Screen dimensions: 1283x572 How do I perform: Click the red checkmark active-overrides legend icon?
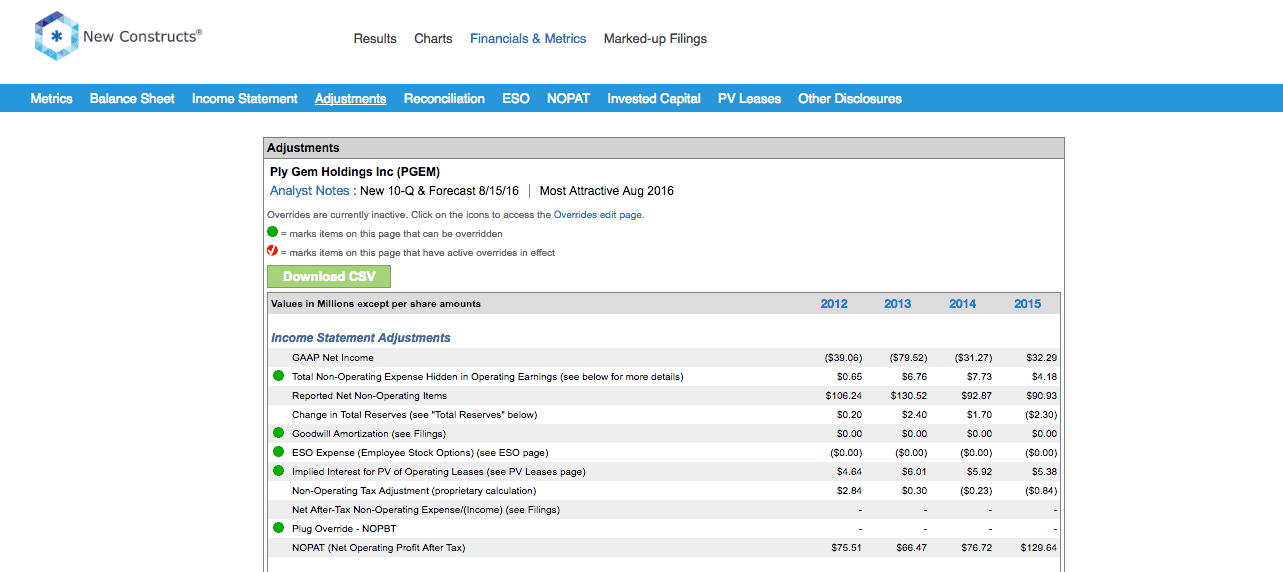click(272, 252)
